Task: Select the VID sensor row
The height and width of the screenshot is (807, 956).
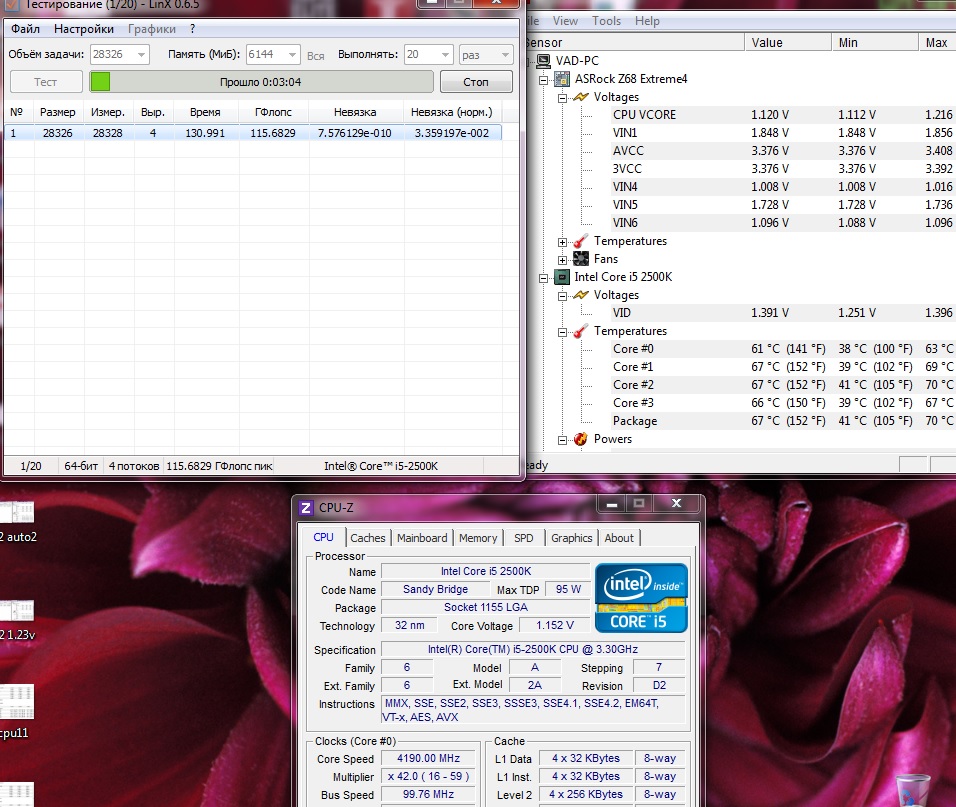Action: (782, 313)
